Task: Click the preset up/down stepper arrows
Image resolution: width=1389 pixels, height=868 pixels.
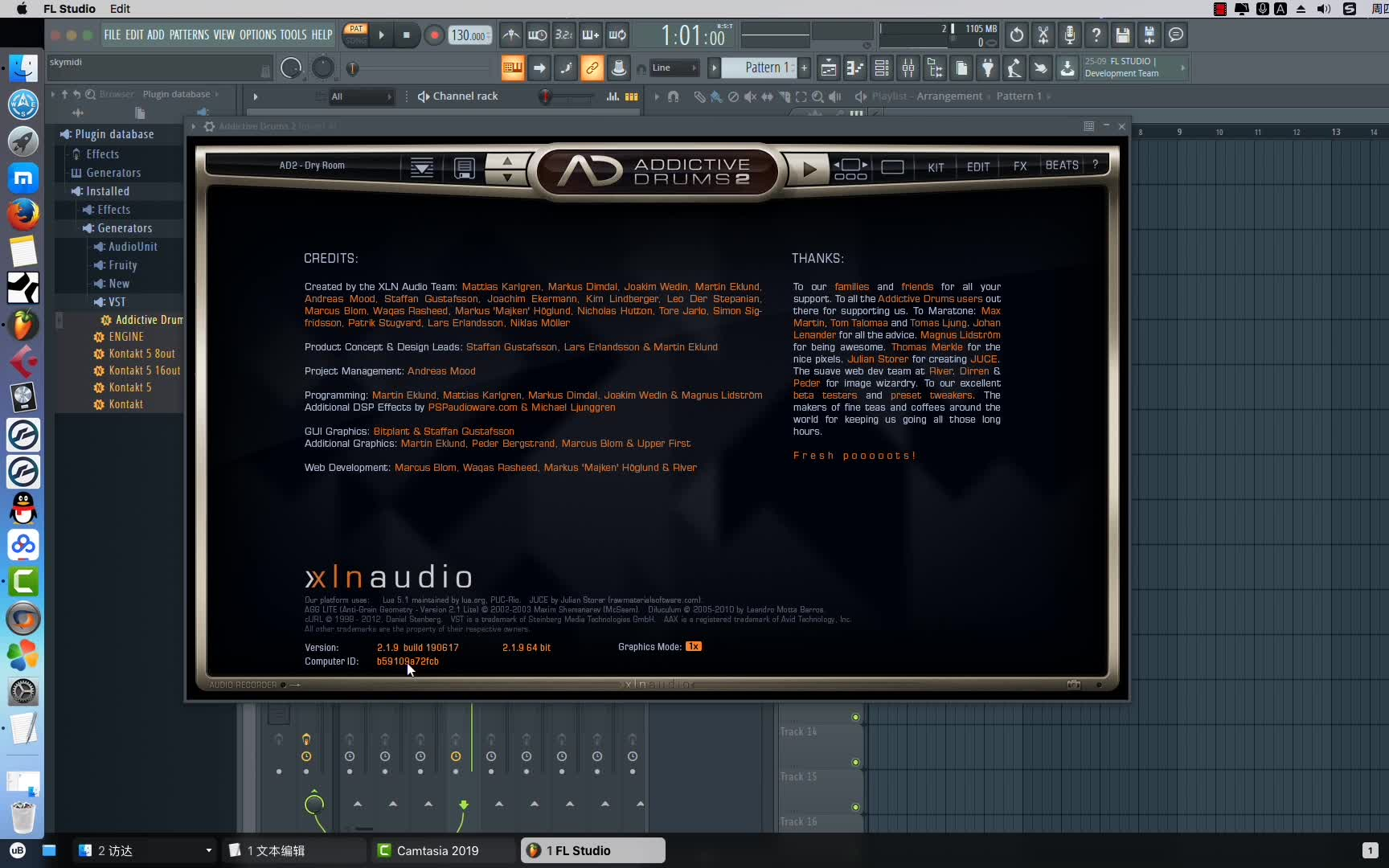Action: pyautogui.click(x=506, y=168)
